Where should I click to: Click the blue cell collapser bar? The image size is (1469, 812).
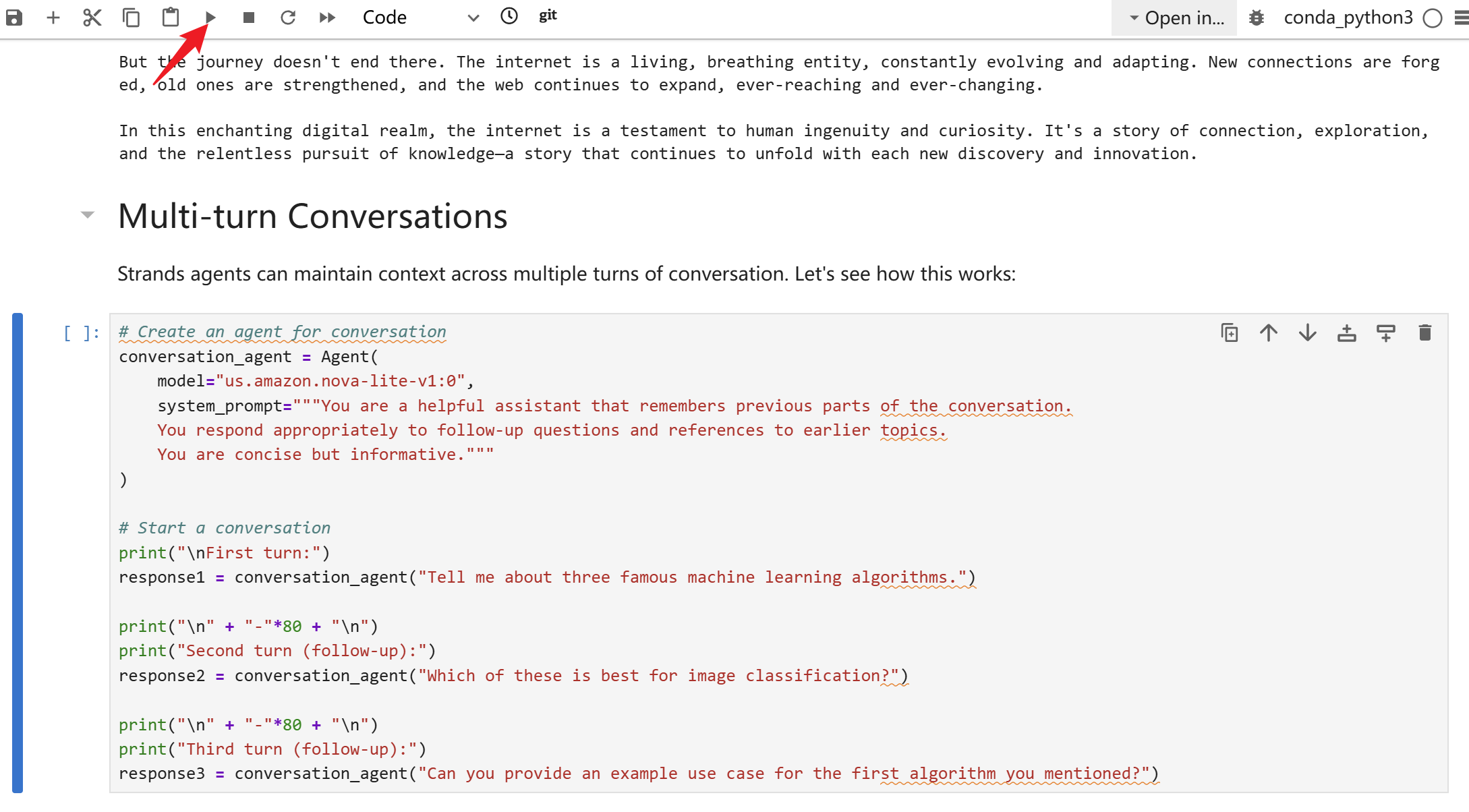pyautogui.click(x=18, y=553)
